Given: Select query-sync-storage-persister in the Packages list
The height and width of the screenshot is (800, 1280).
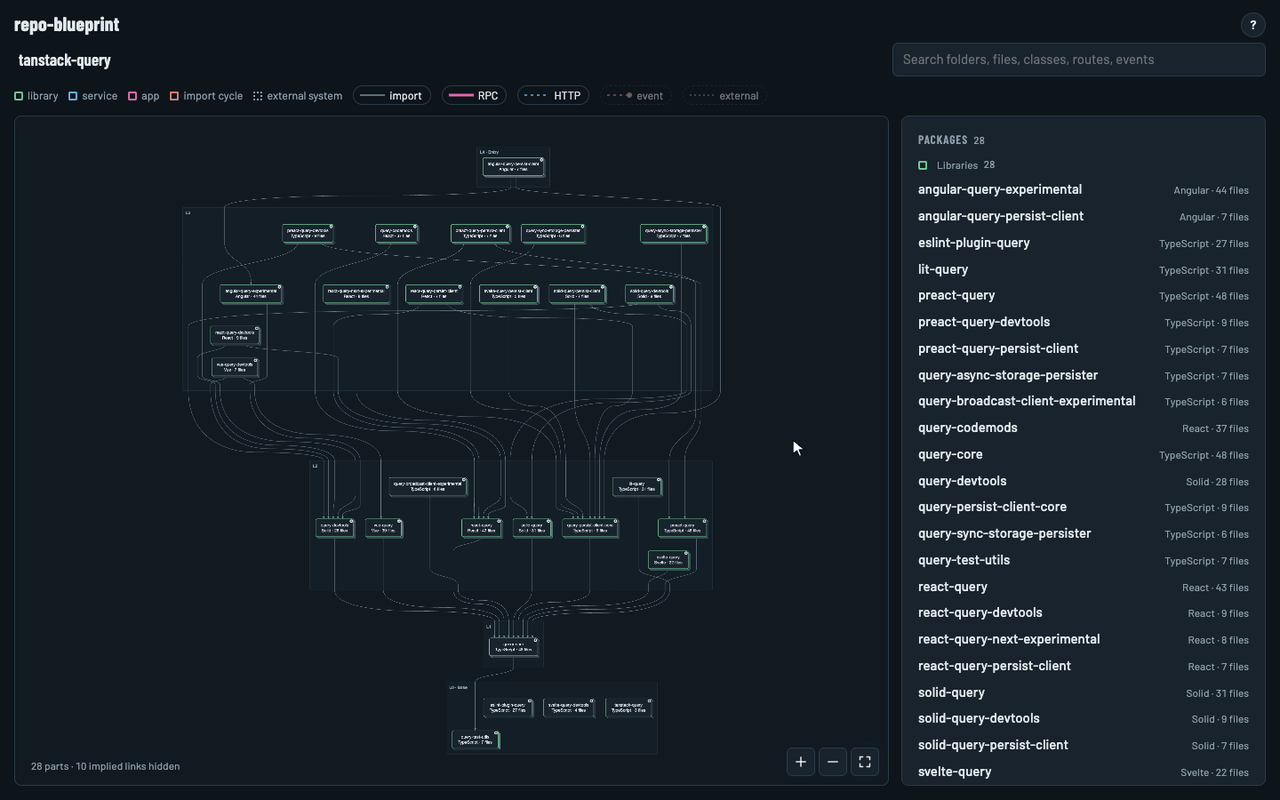Looking at the screenshot, I should (x=1083, y=534).
